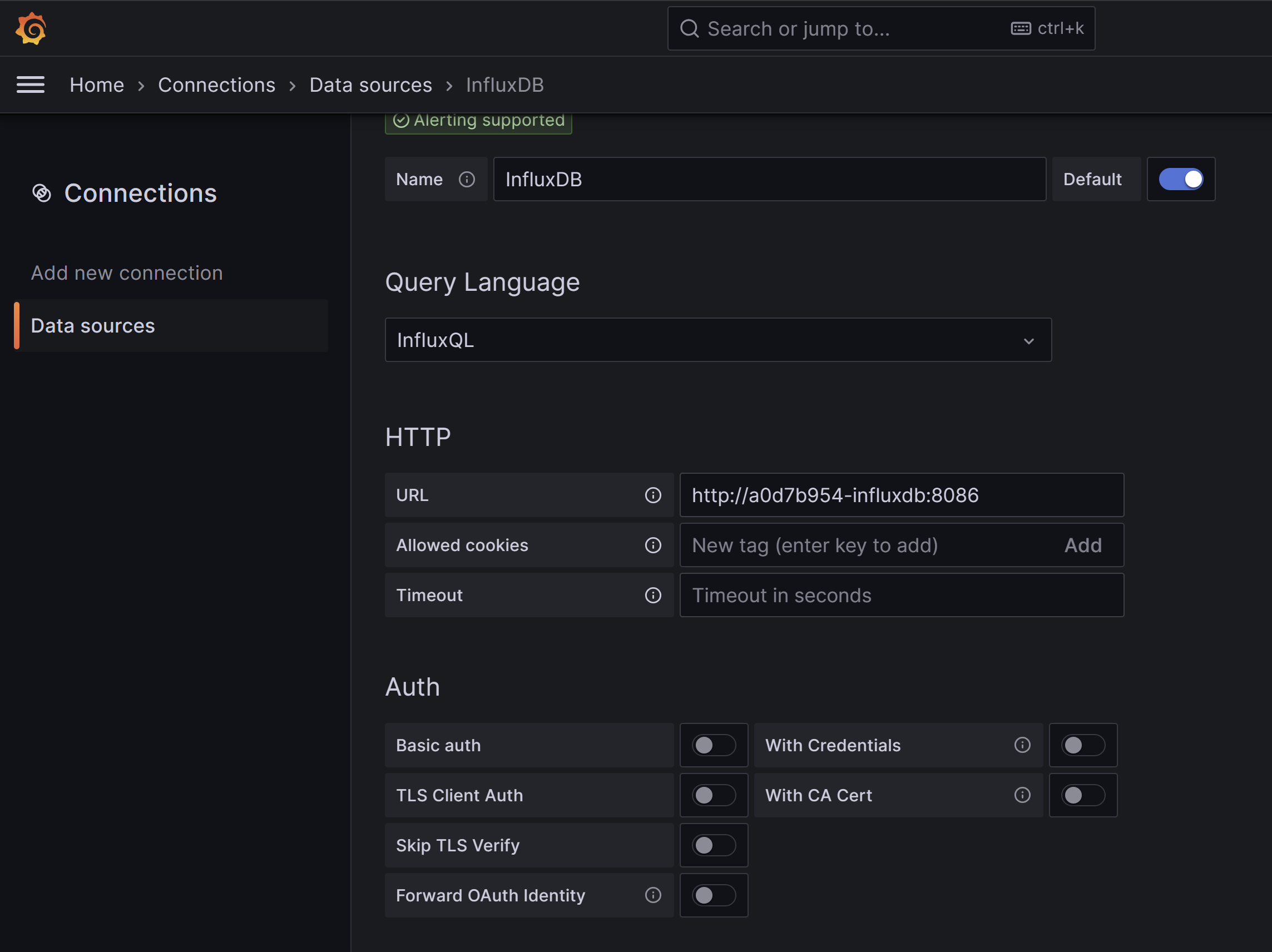This screenshot has width=1272, height=952.
Task: Show info tooltip for Name field
Action: point(467,180)
